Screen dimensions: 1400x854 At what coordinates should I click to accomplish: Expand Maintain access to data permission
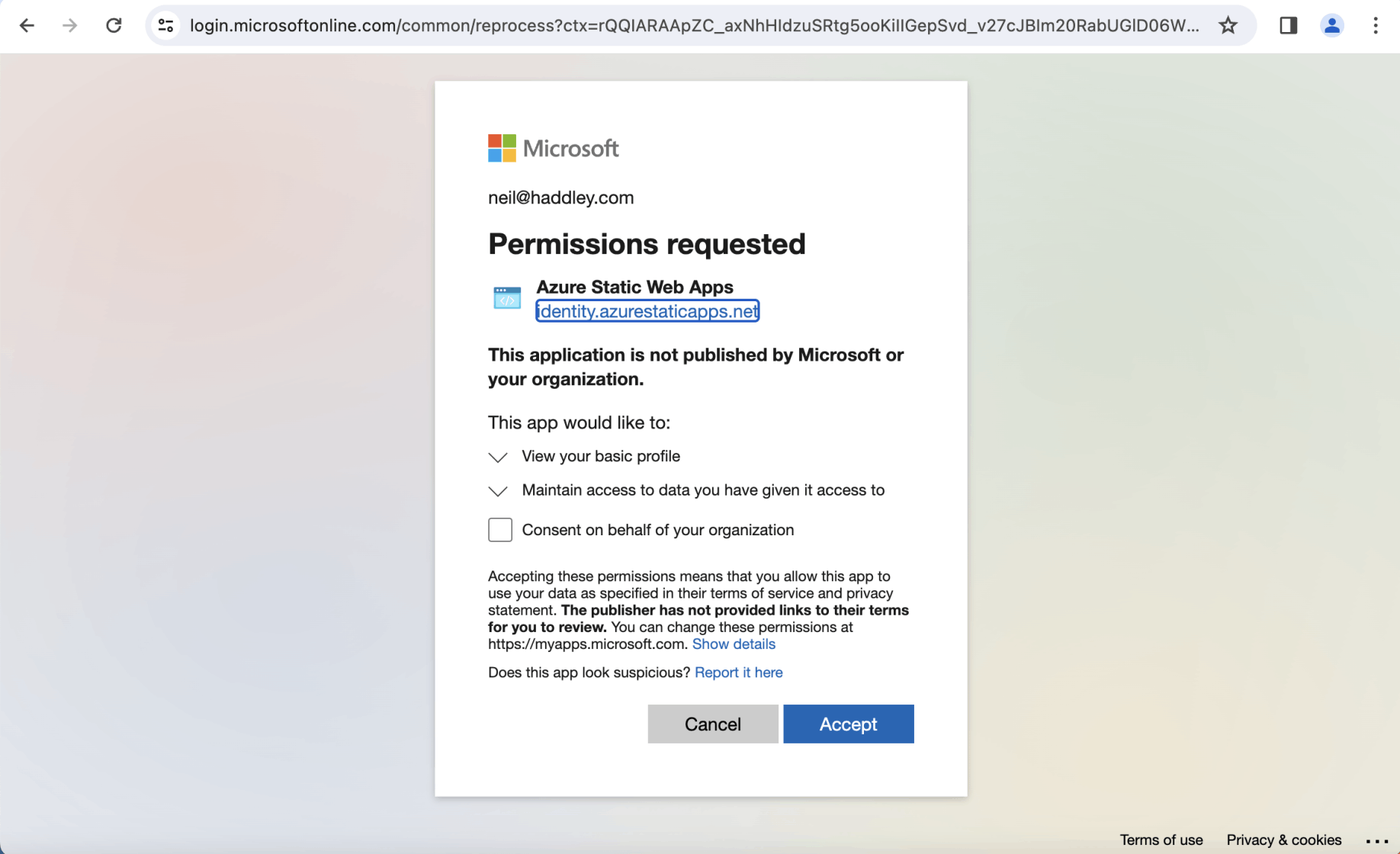click(x=498, y=491)
